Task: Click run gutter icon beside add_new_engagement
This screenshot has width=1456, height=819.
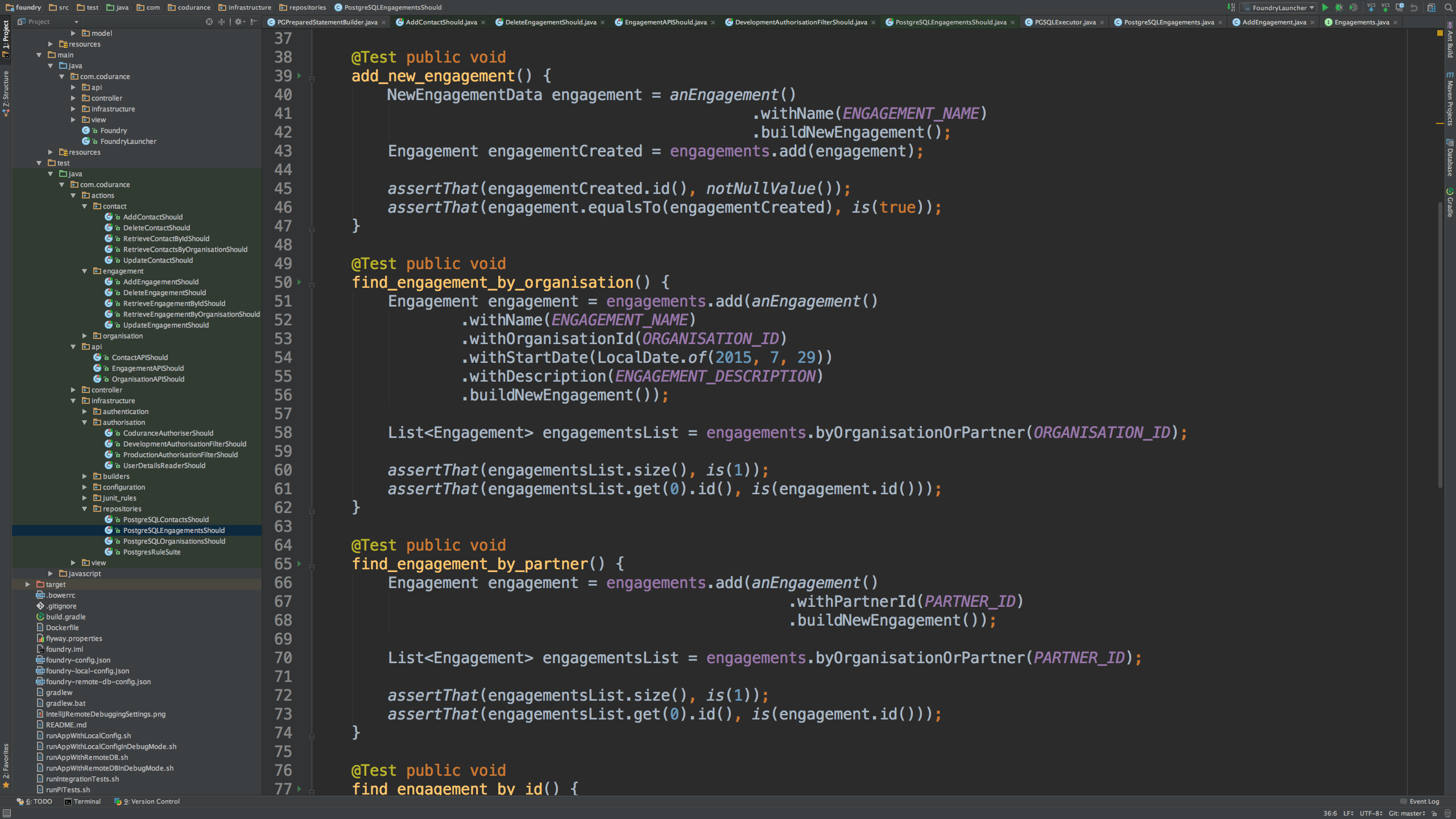Action: click(x=299, y=76)
